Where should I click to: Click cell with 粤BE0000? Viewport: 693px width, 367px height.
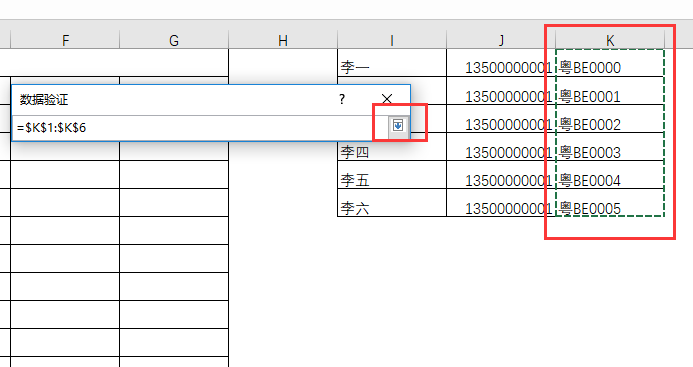(x=610, y=63)
